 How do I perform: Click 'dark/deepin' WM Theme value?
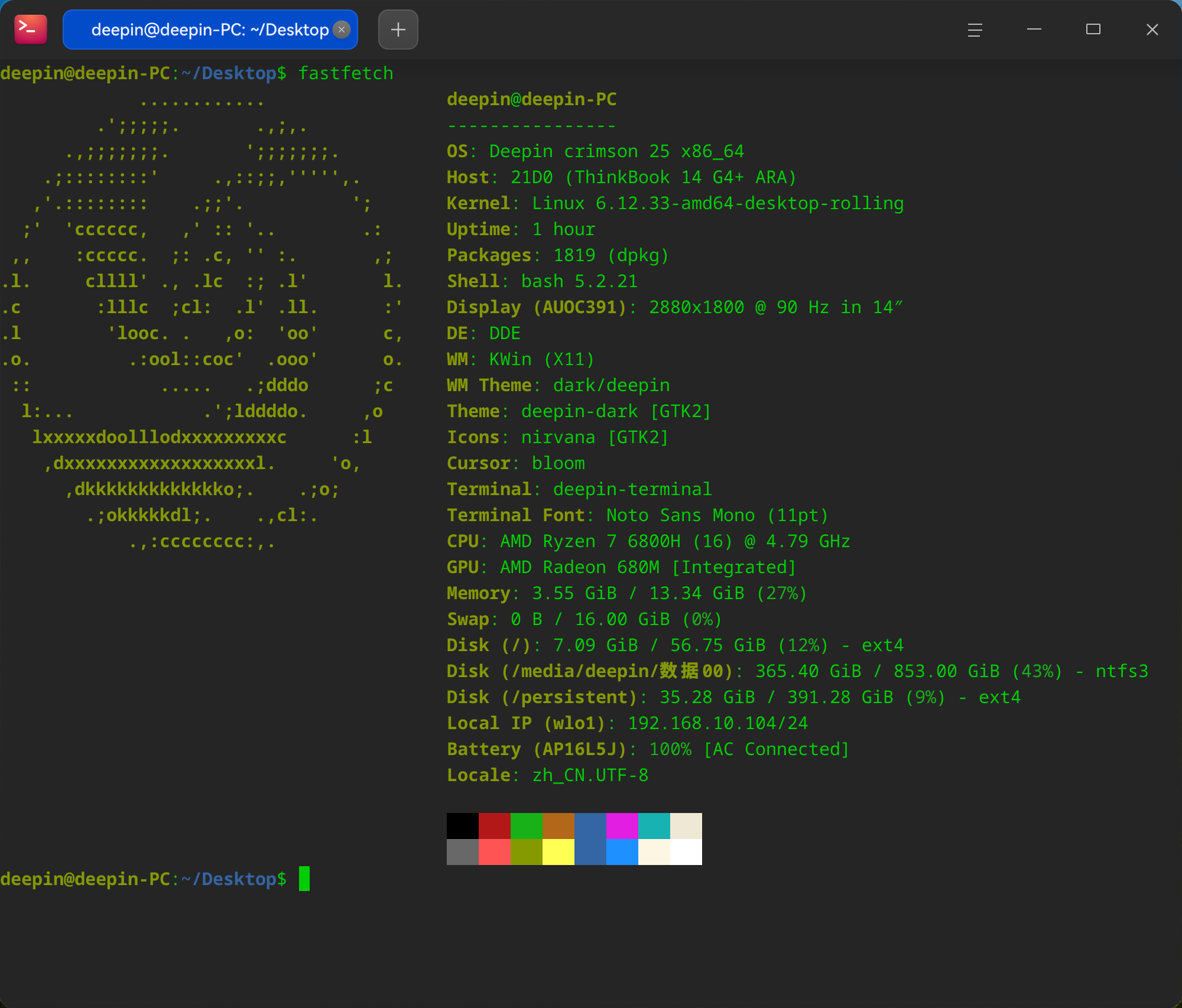(612, 385)
